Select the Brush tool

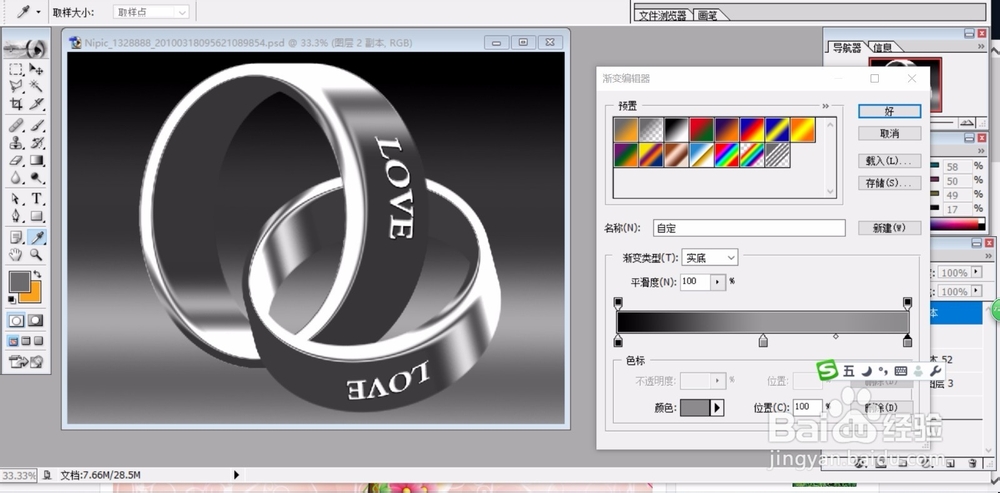(x=36, y=125)
